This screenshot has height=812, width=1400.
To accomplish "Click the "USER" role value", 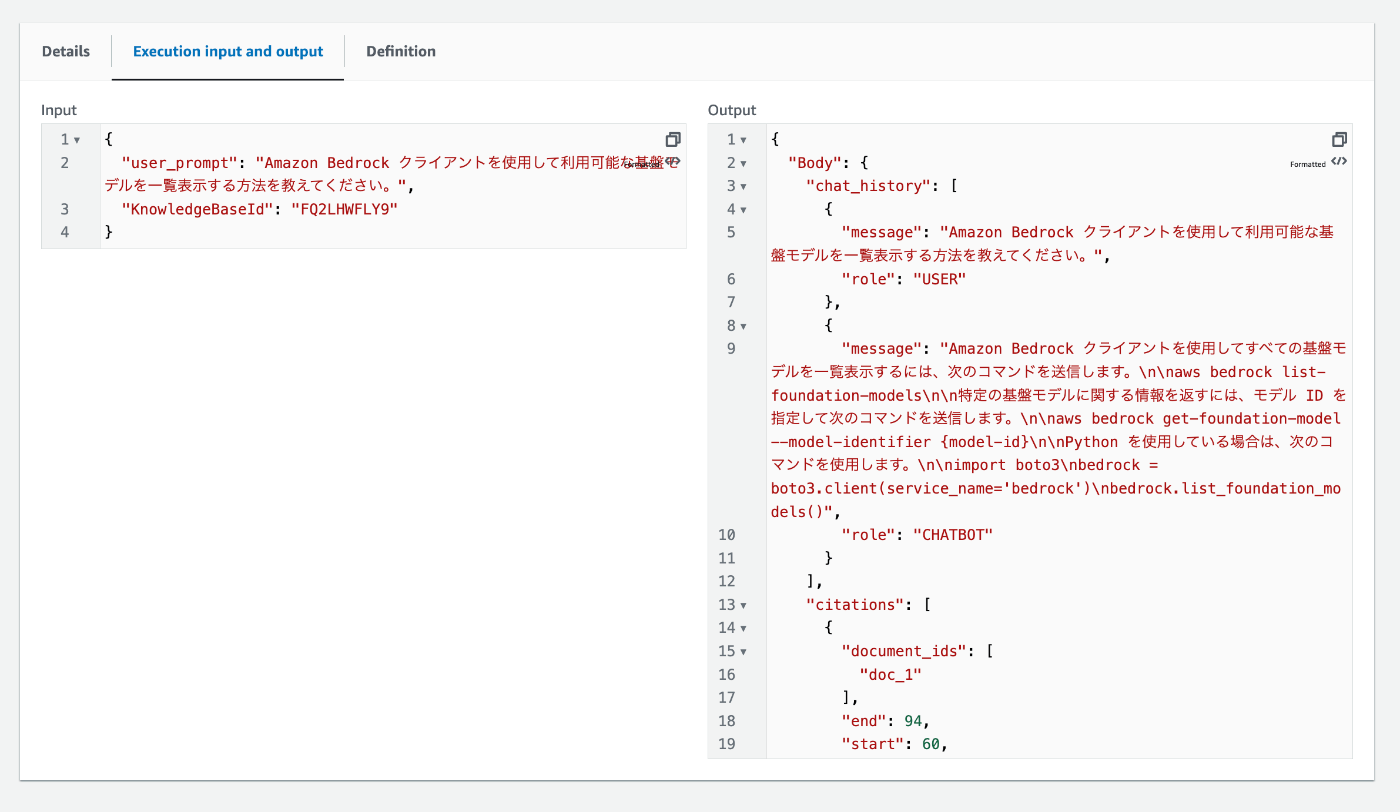I will [x=940, y=279].
